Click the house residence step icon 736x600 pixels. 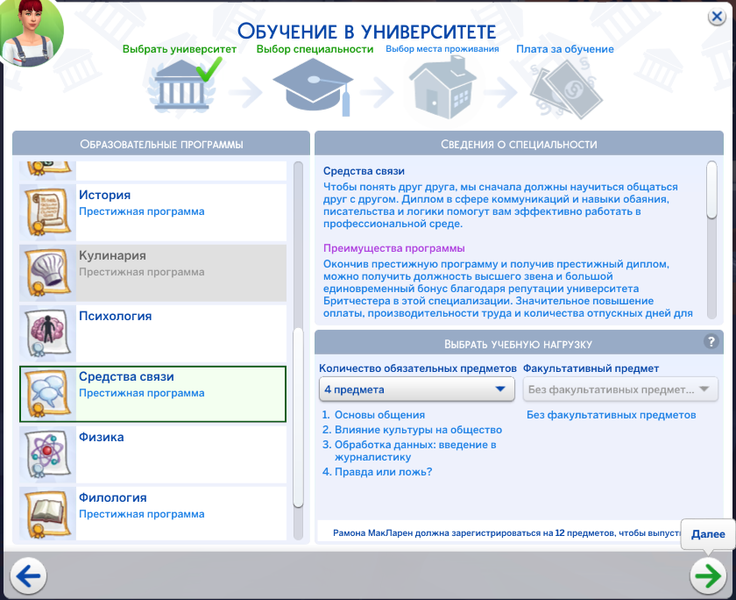point(438,87)
